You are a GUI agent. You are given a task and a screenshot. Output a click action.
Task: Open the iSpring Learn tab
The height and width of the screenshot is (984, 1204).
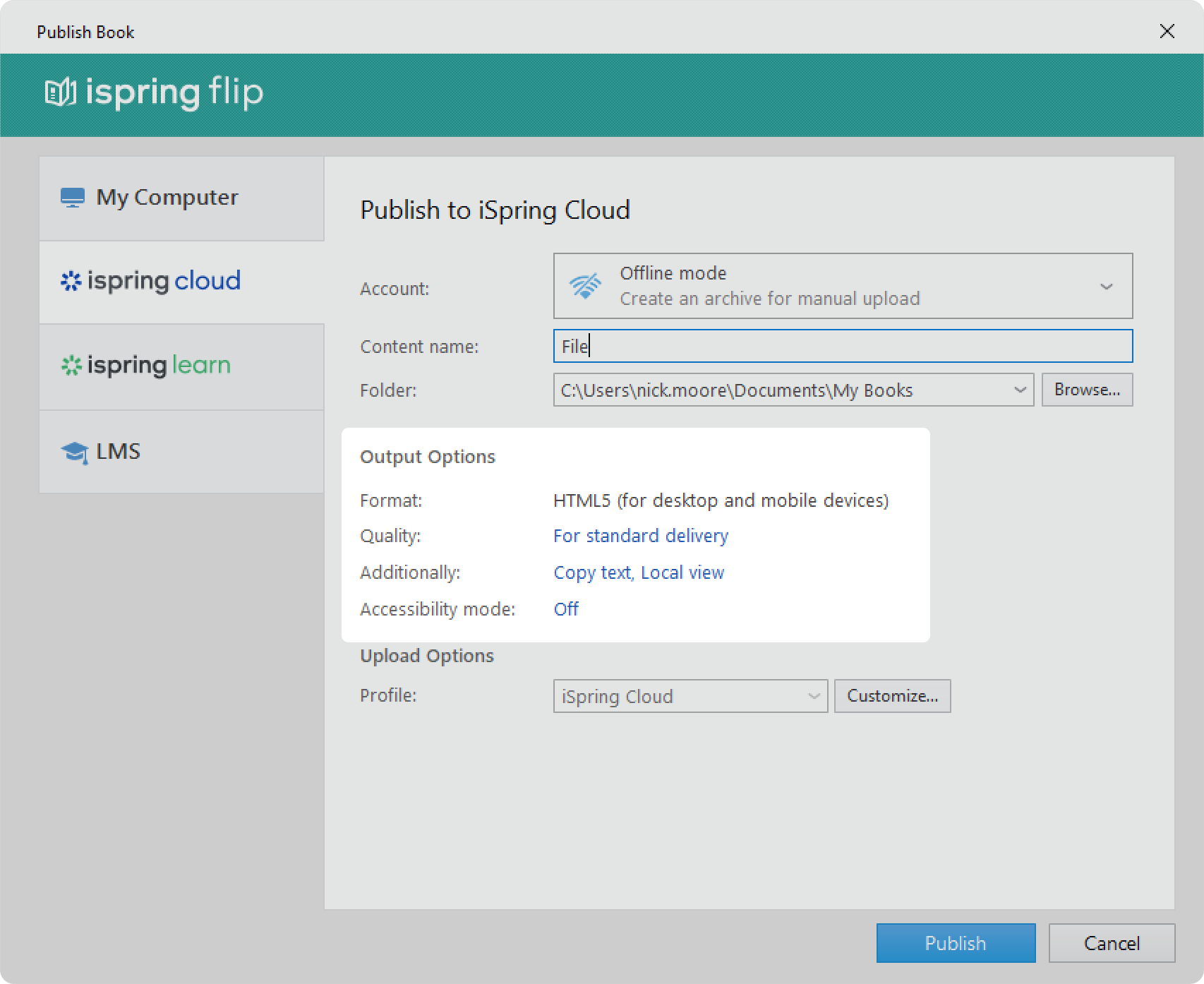point(181,367)
